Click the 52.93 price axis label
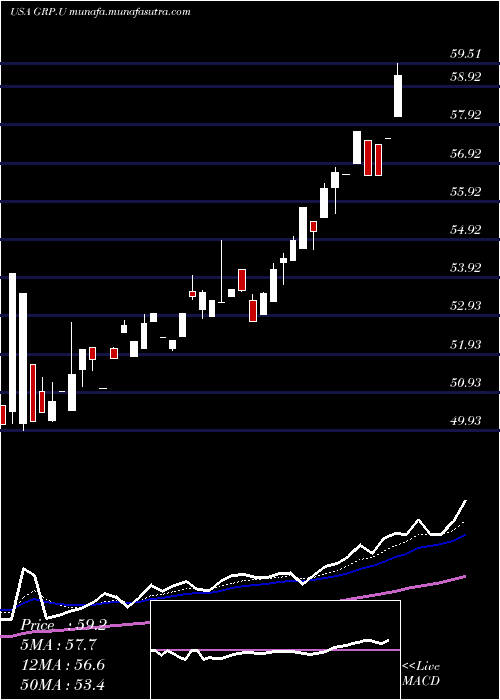The width and height of the screenshot is (500, 700). 466,306
